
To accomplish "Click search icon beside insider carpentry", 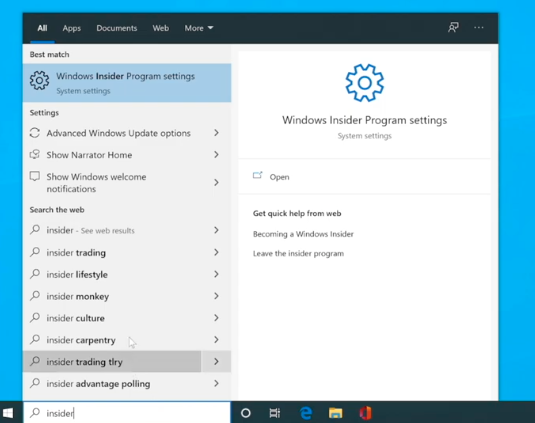I will [x=35, y=339].
